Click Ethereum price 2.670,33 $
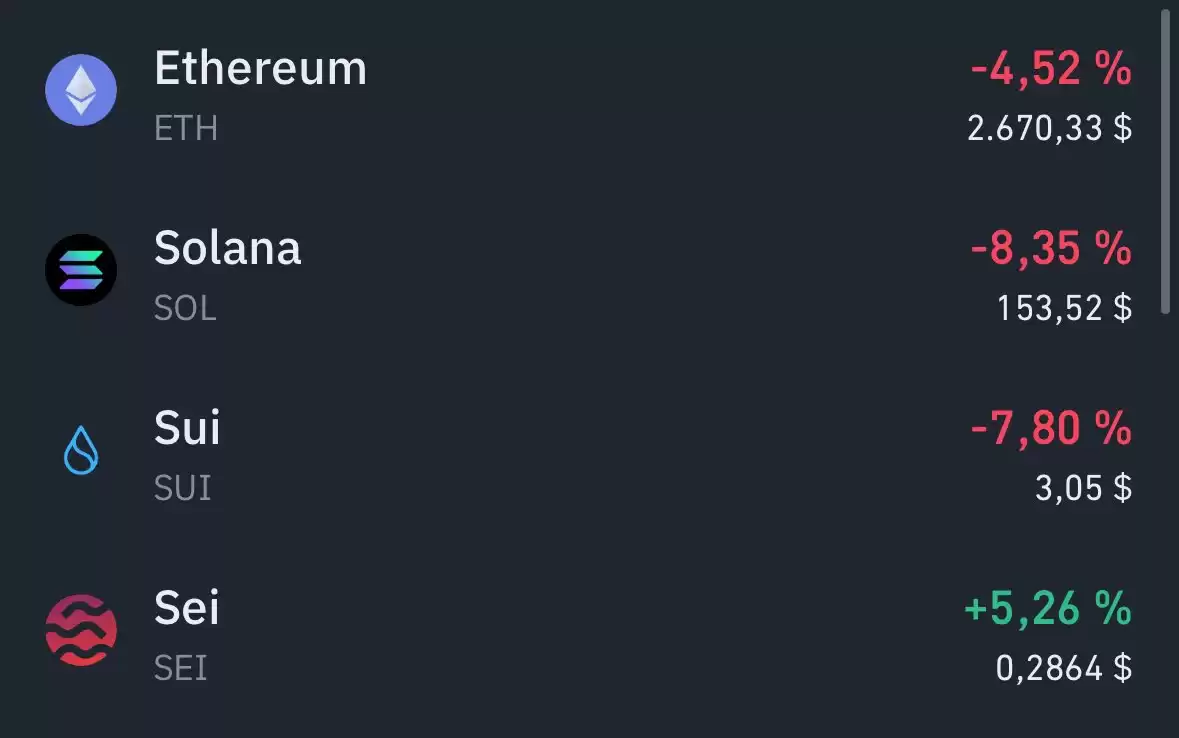The width and height of the screenshot is (1179, 738). (1050, 128)
